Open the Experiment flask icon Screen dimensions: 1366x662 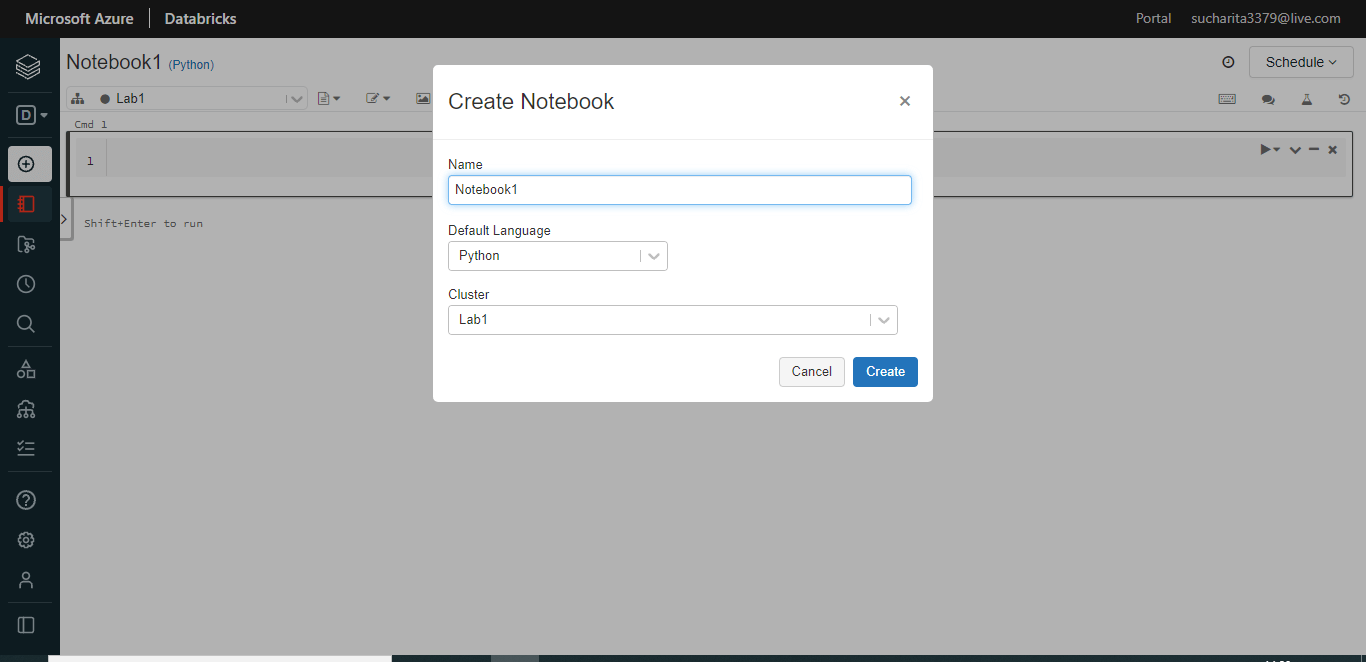tap(1306, 99)
